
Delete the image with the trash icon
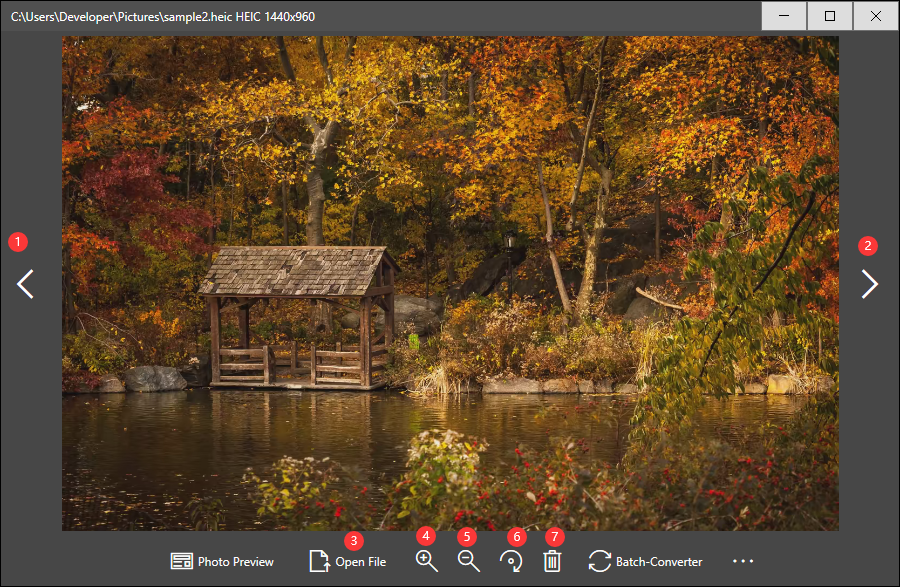tap(552, 561)
